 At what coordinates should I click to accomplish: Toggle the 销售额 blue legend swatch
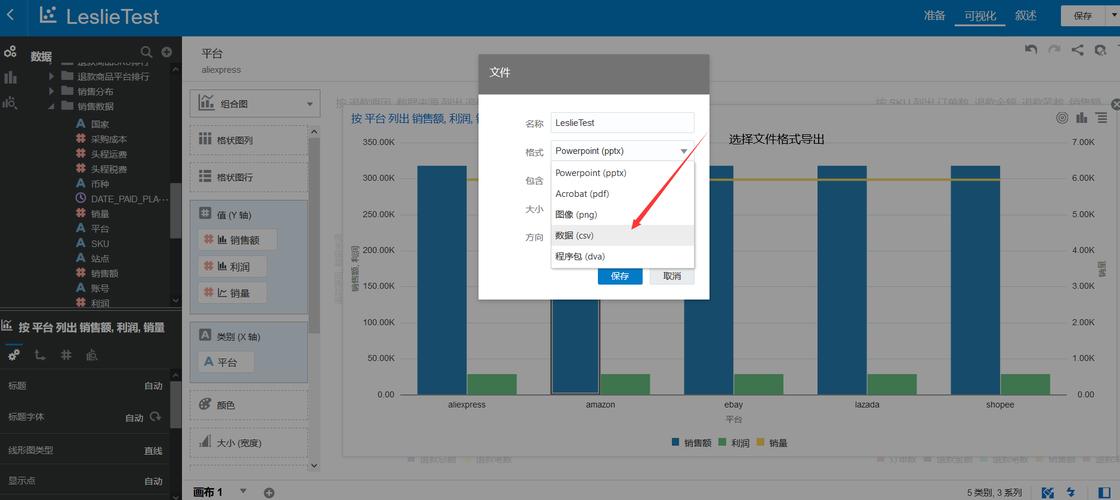(x=676, y=443)
